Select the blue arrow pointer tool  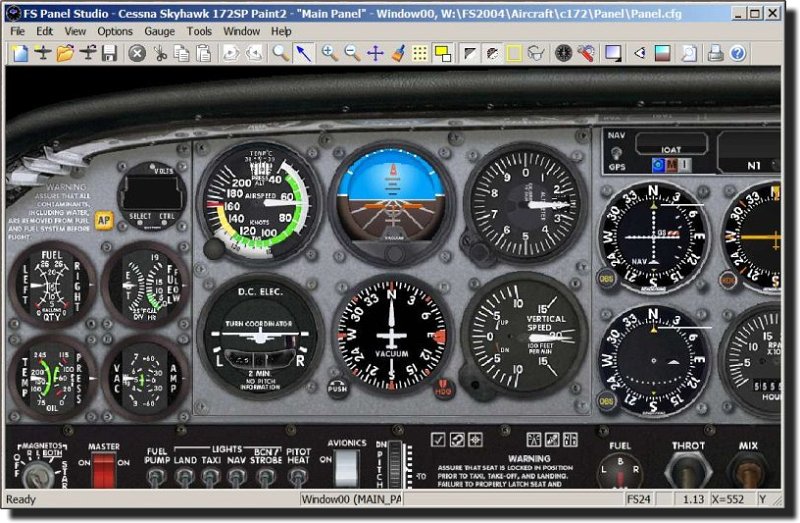click(304, 53)
